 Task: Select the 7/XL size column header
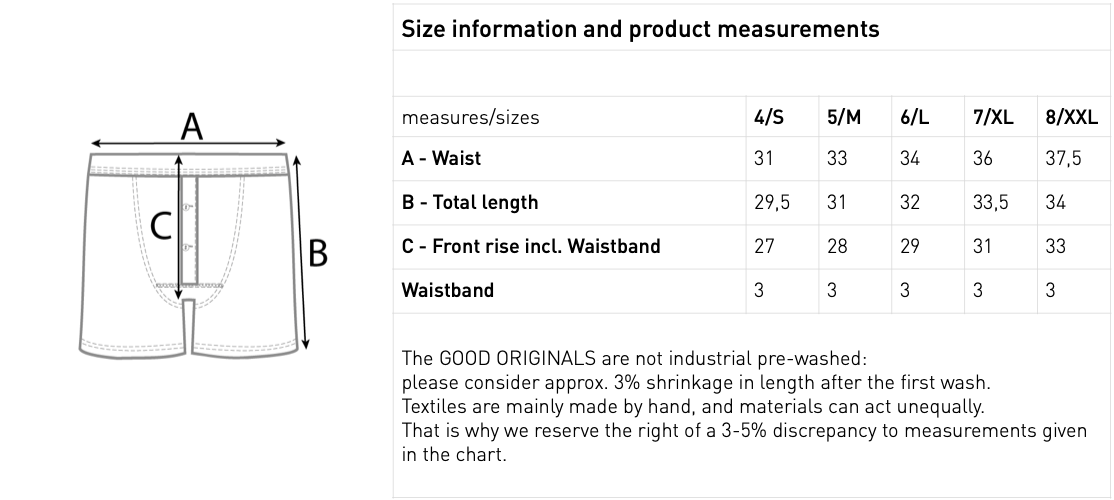click(992, 117)
